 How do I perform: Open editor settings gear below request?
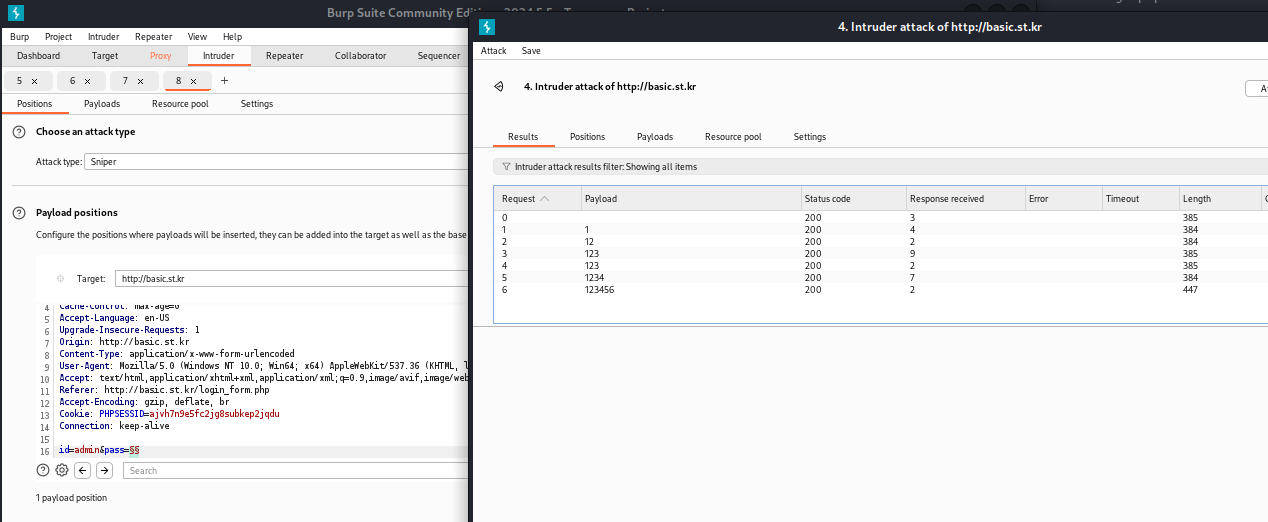pyautogui.click(x=62, y=470)
